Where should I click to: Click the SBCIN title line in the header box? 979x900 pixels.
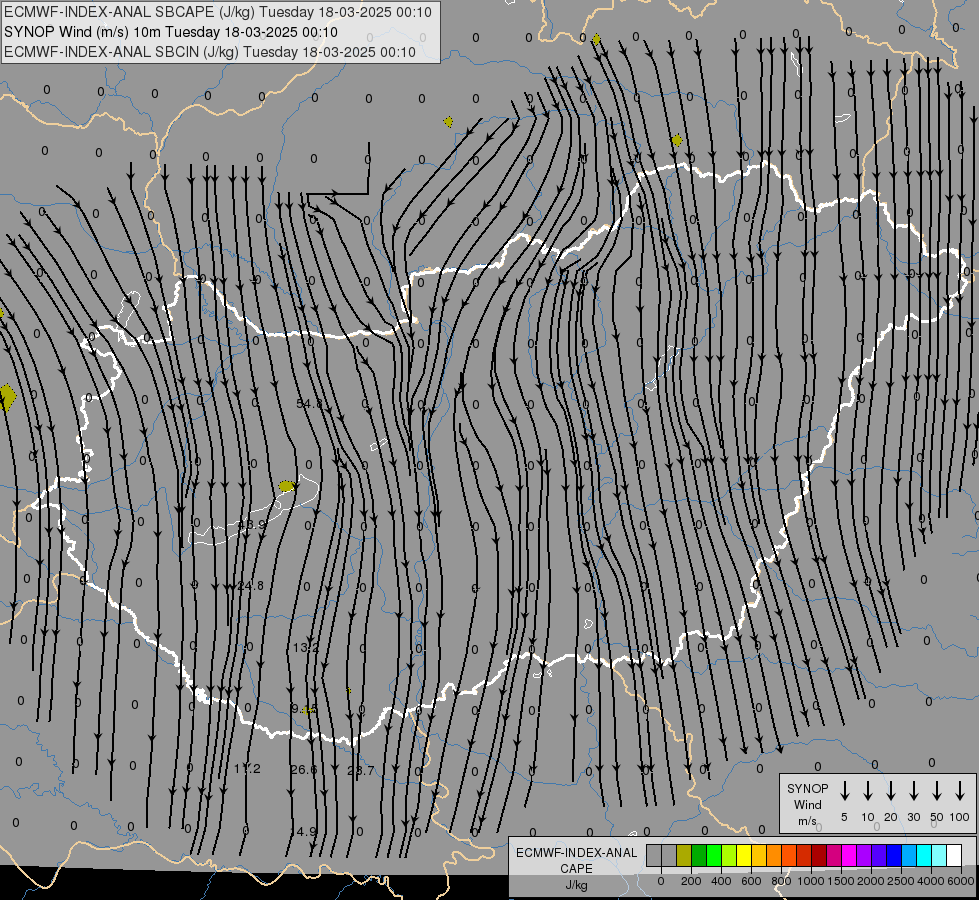coord(210,52)
